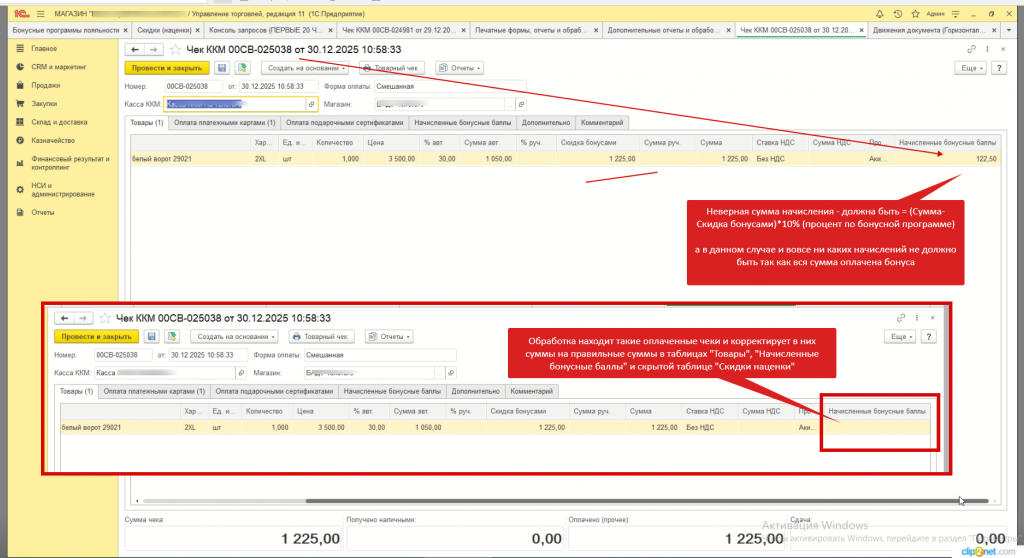The width and height of the screenshot is (1024, 558).
Task: Open the hamburger sections menu
Action: 40,14
